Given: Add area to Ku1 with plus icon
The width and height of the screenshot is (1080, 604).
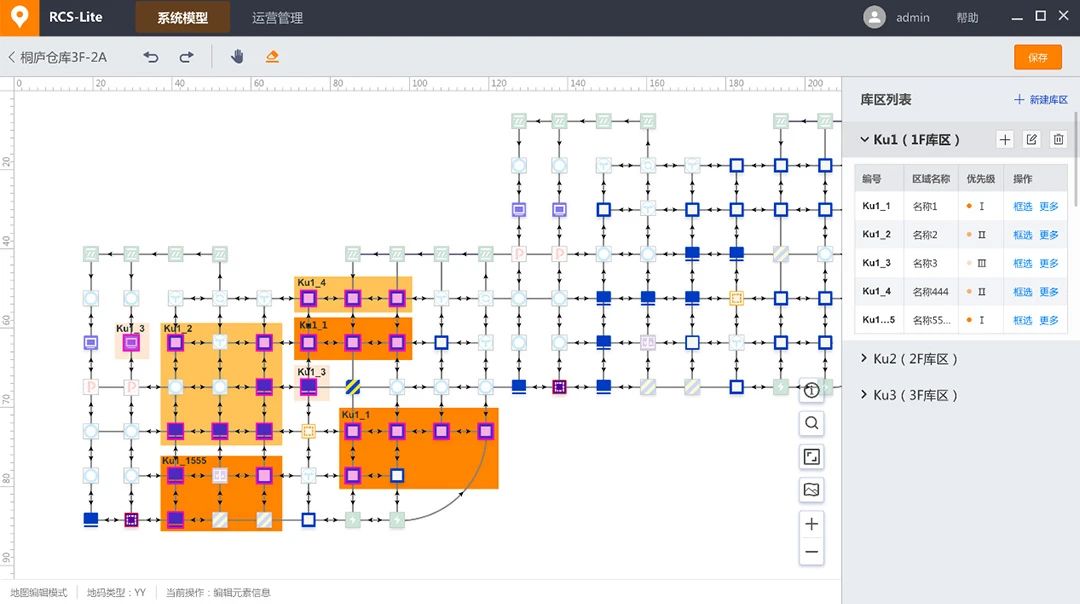Looking at the screenshot, I should 1005,140.
